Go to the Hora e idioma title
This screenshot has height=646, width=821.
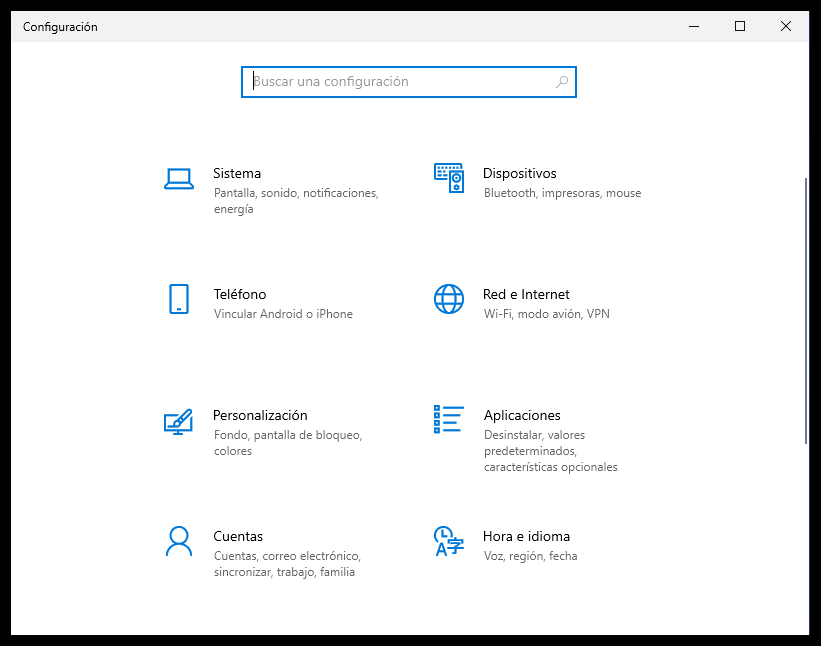click(526, 536)
